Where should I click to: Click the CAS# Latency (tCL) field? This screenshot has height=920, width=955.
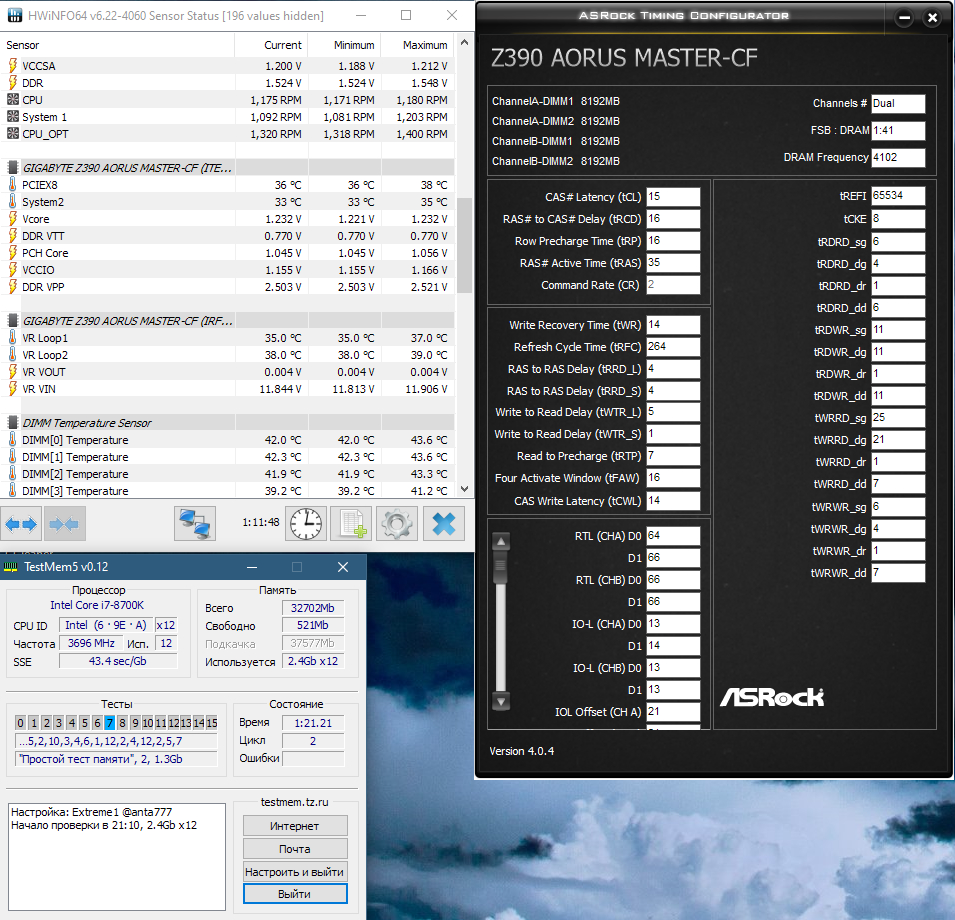(x=673, y=197)
